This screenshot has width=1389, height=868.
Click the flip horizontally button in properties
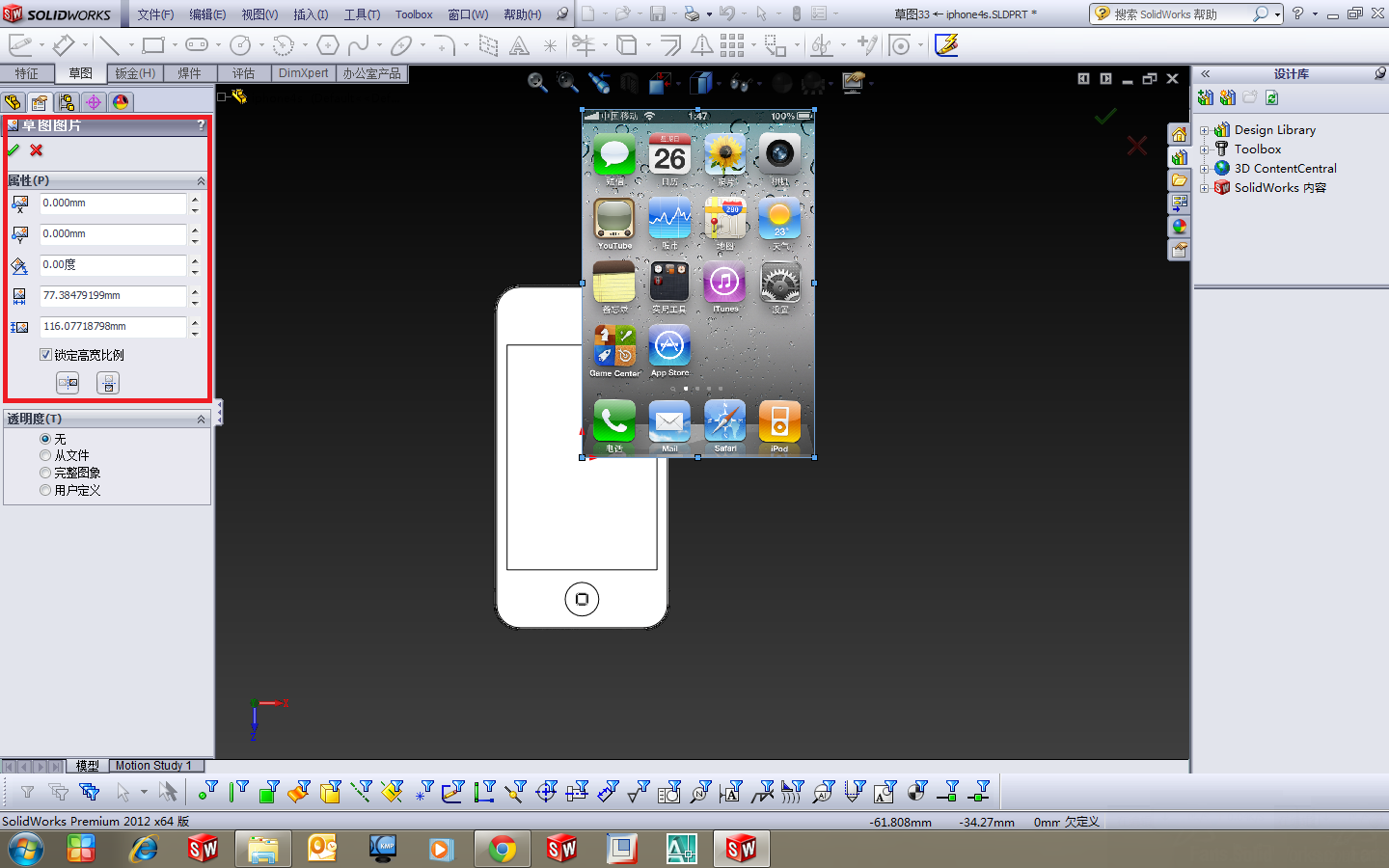[68, 383]
